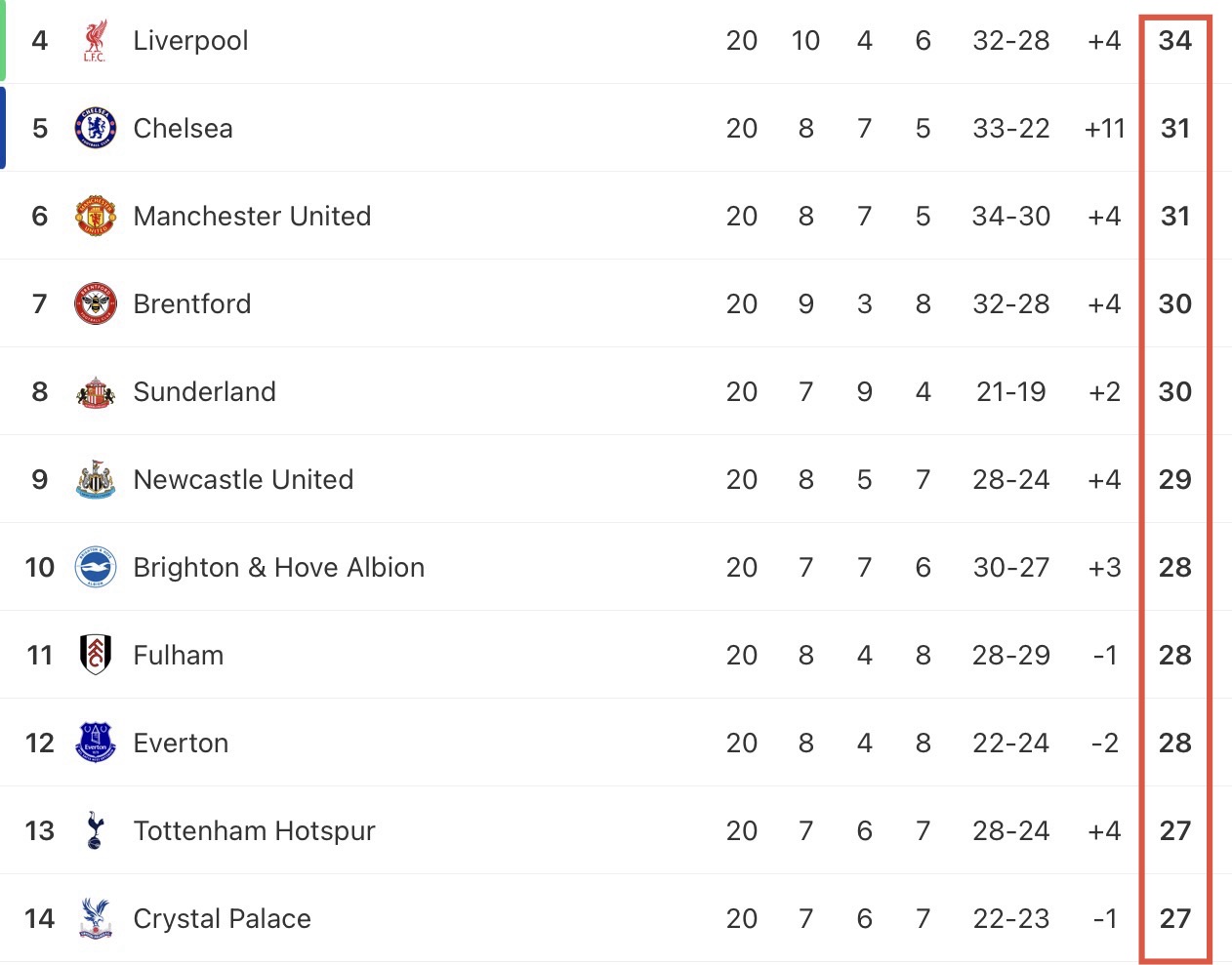Open Brighton & Hove Albion team name
1232x965 pixels.
(278, 567)
